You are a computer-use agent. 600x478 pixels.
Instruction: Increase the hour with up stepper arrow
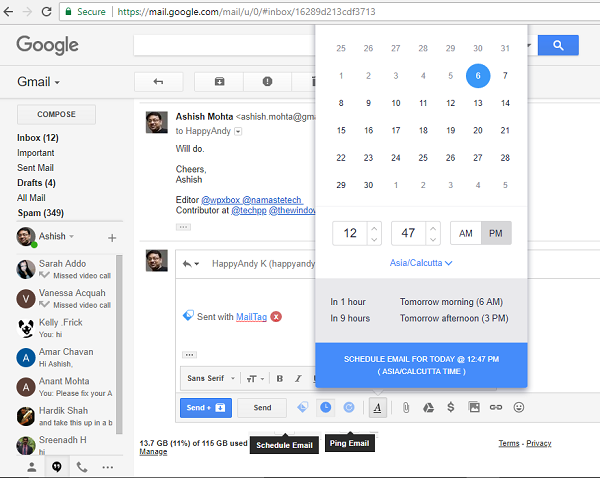374,228
